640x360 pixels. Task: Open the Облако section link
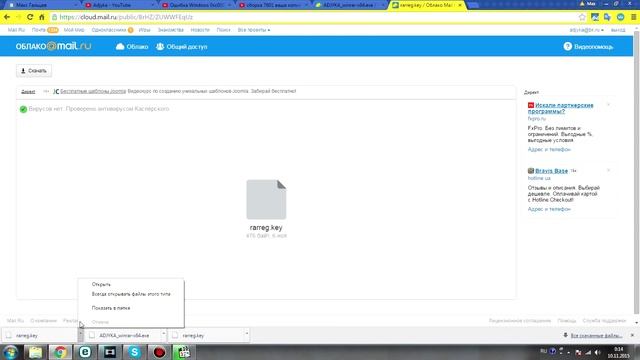tap(132, 47)
